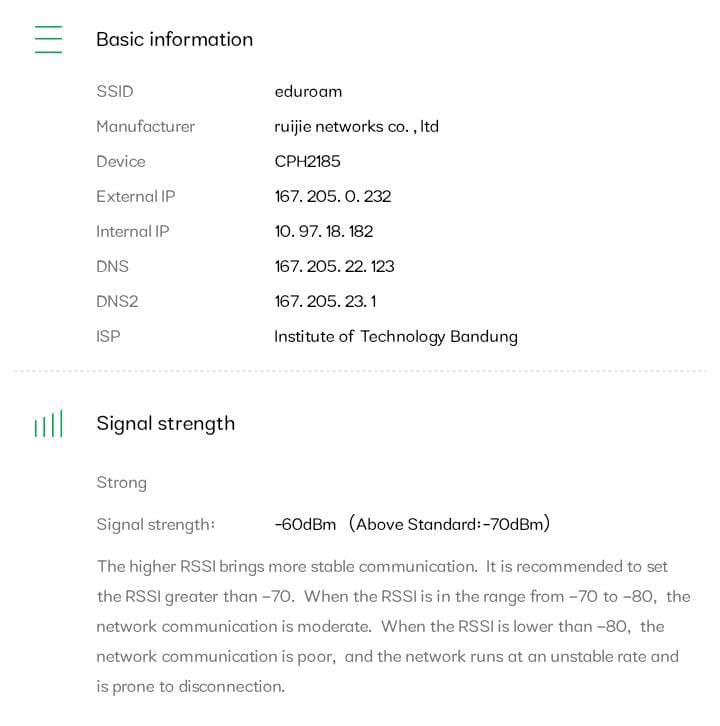Click the External IP field label

(135, 196)
